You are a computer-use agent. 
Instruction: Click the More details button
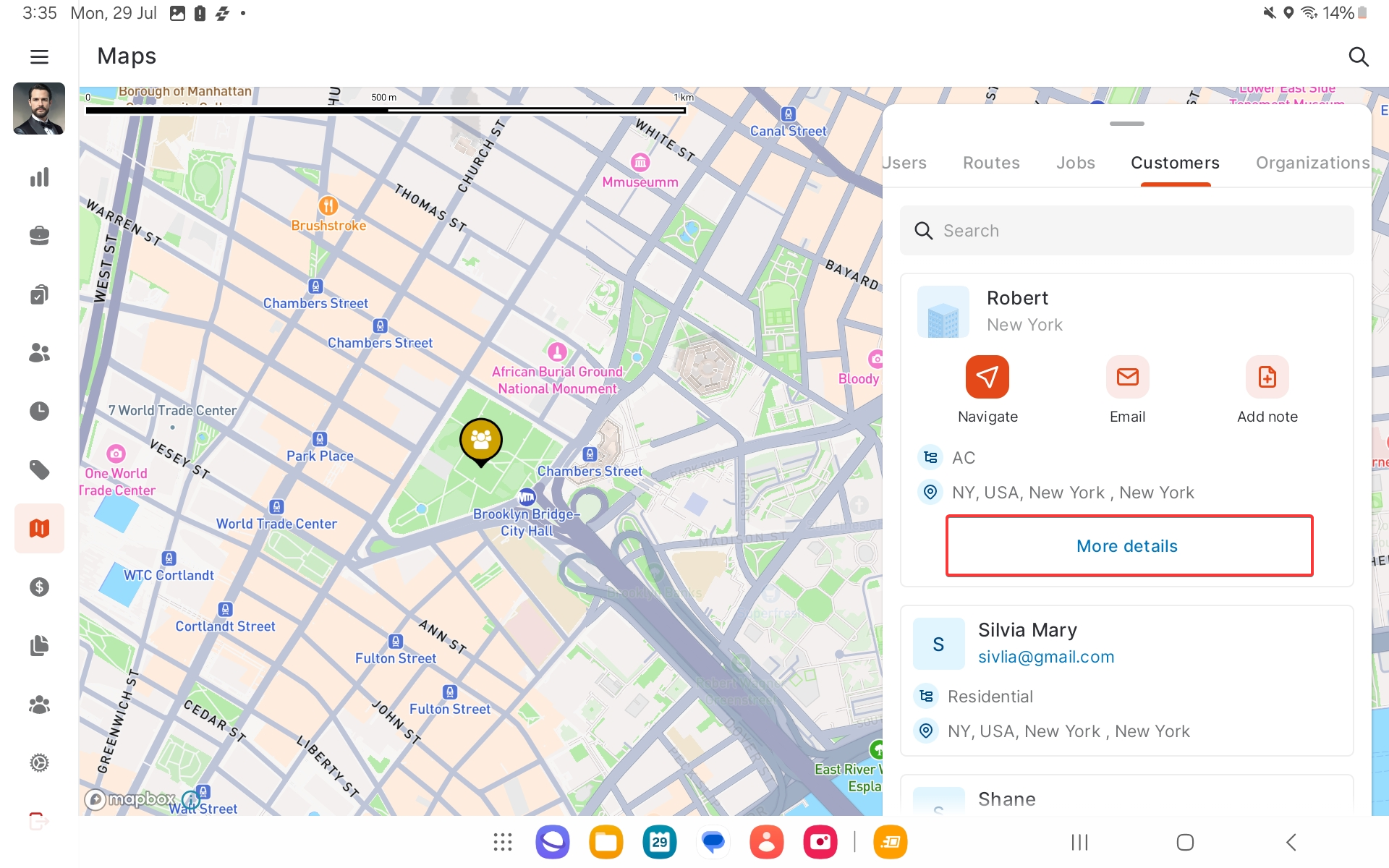[1129, 546]
